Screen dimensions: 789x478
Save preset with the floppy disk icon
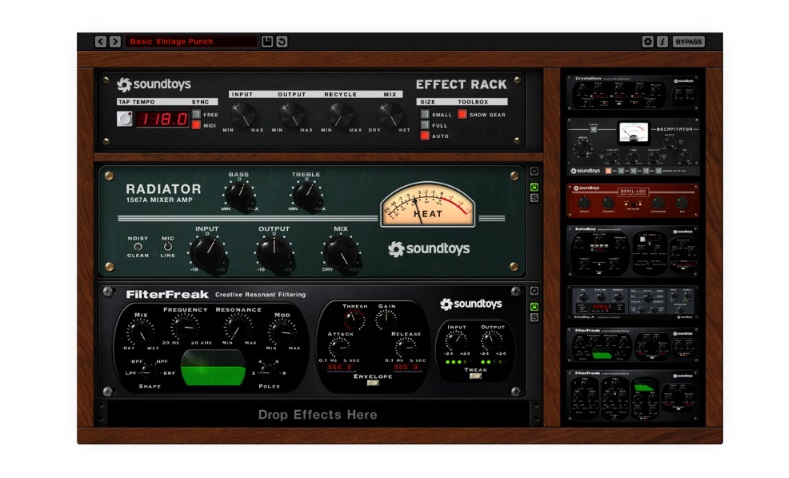click(x=267, y=41)
